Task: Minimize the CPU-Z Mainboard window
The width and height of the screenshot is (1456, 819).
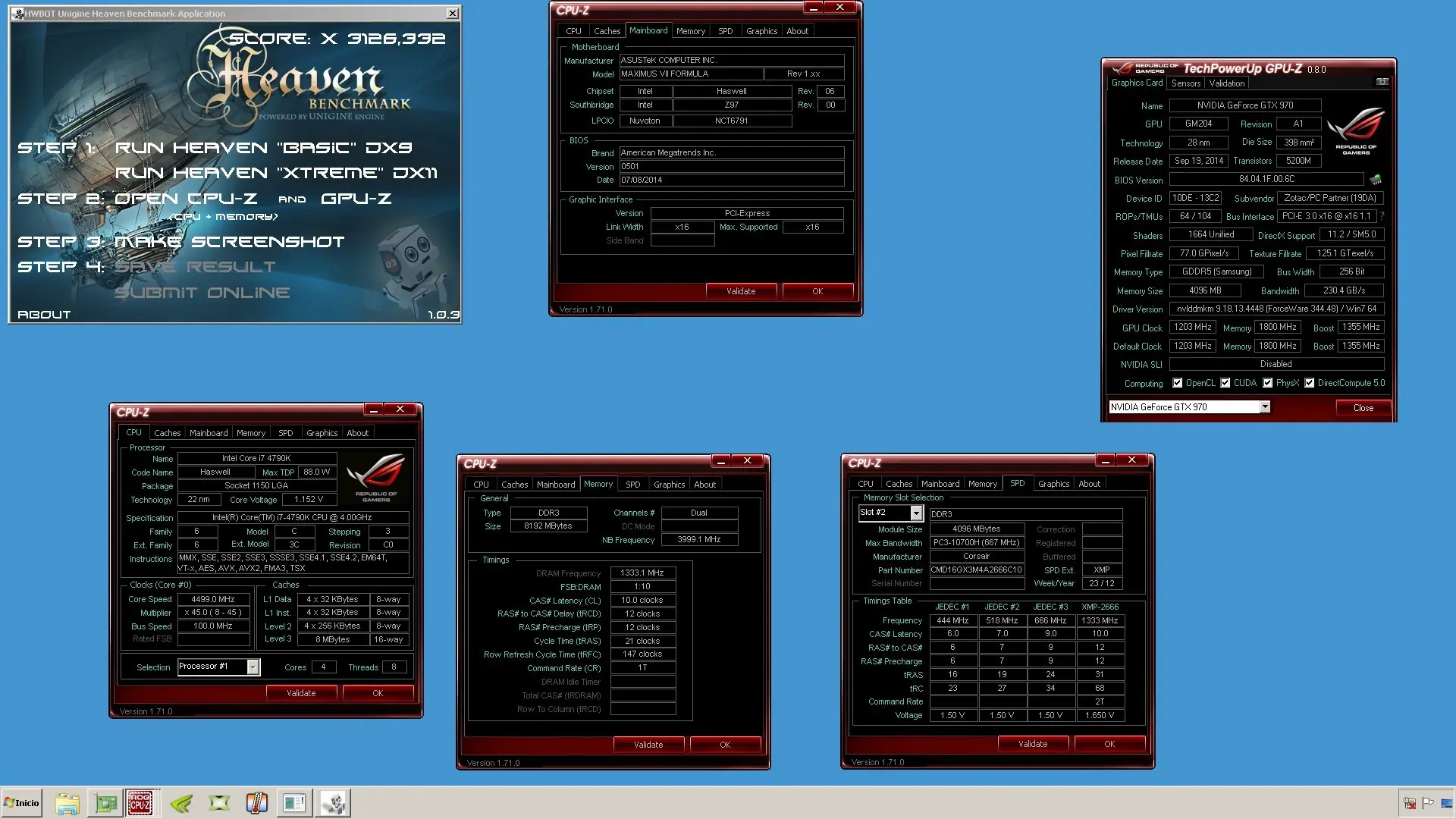Action: (813, 8)
